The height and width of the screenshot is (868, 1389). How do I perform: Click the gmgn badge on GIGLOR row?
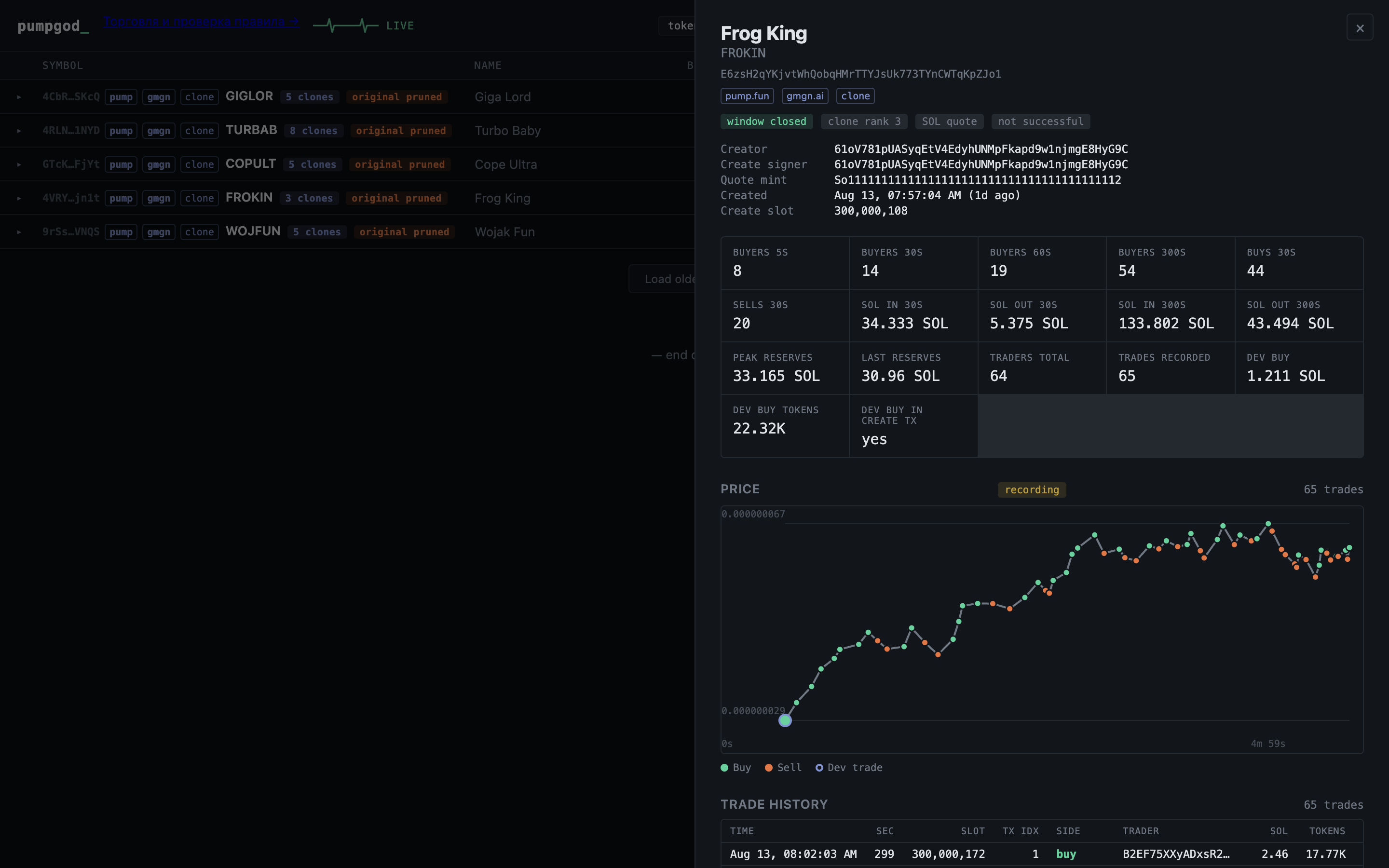click(x=158, y=97)
